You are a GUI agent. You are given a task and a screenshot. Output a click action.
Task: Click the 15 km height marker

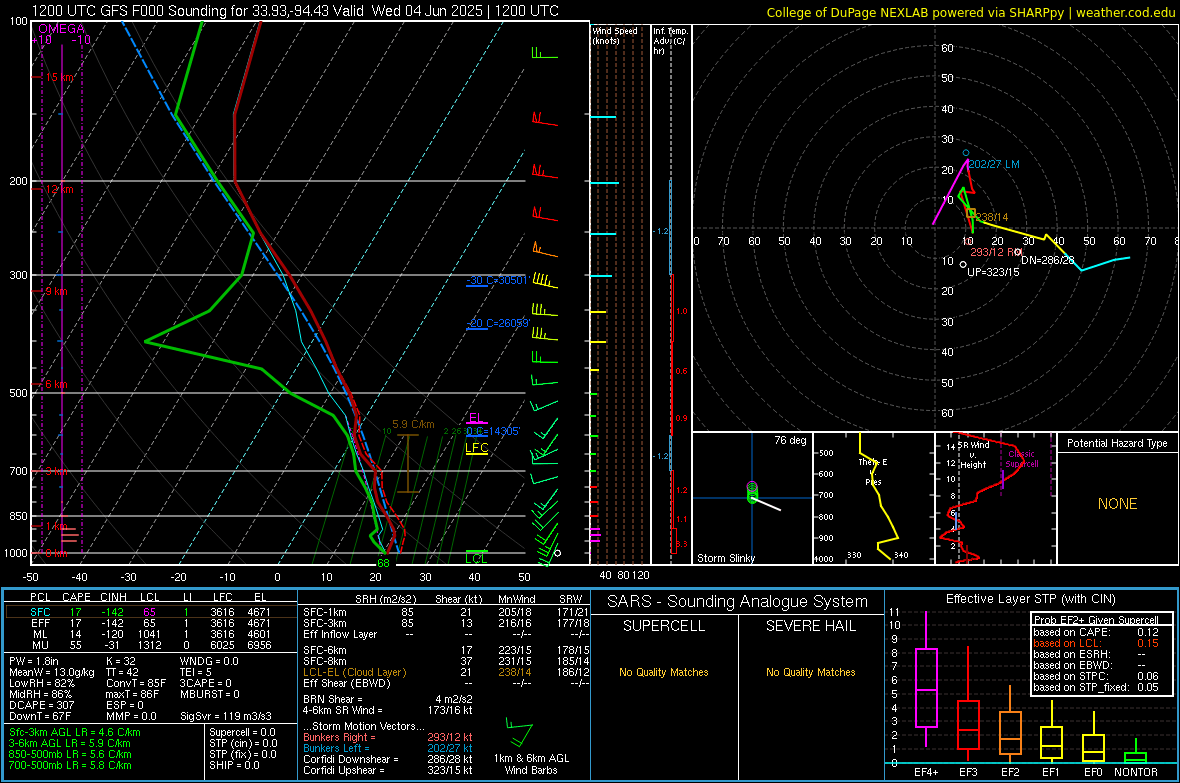(x=59, y=78)
